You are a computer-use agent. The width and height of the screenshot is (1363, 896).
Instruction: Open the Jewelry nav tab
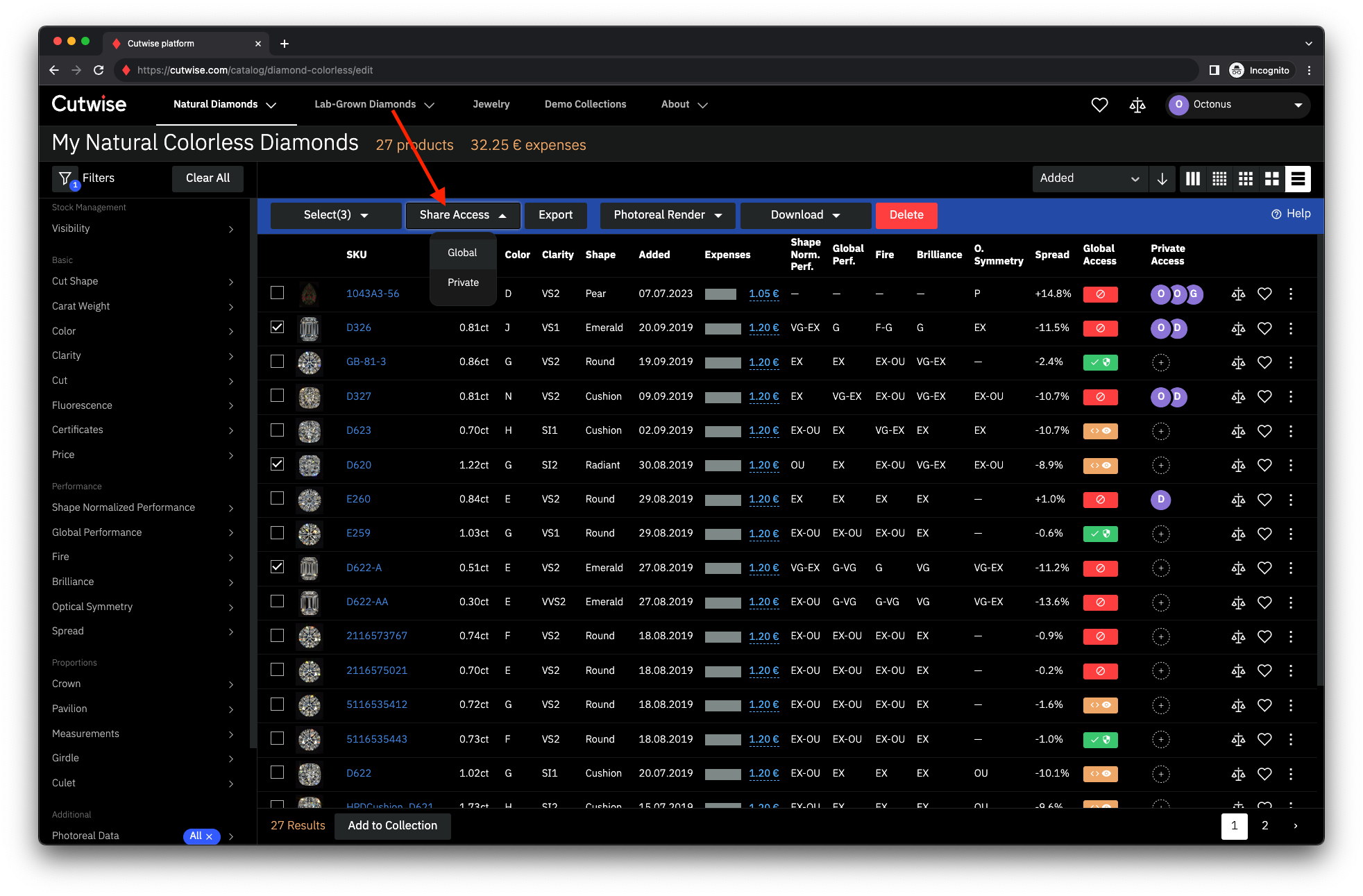coord(491,104)
